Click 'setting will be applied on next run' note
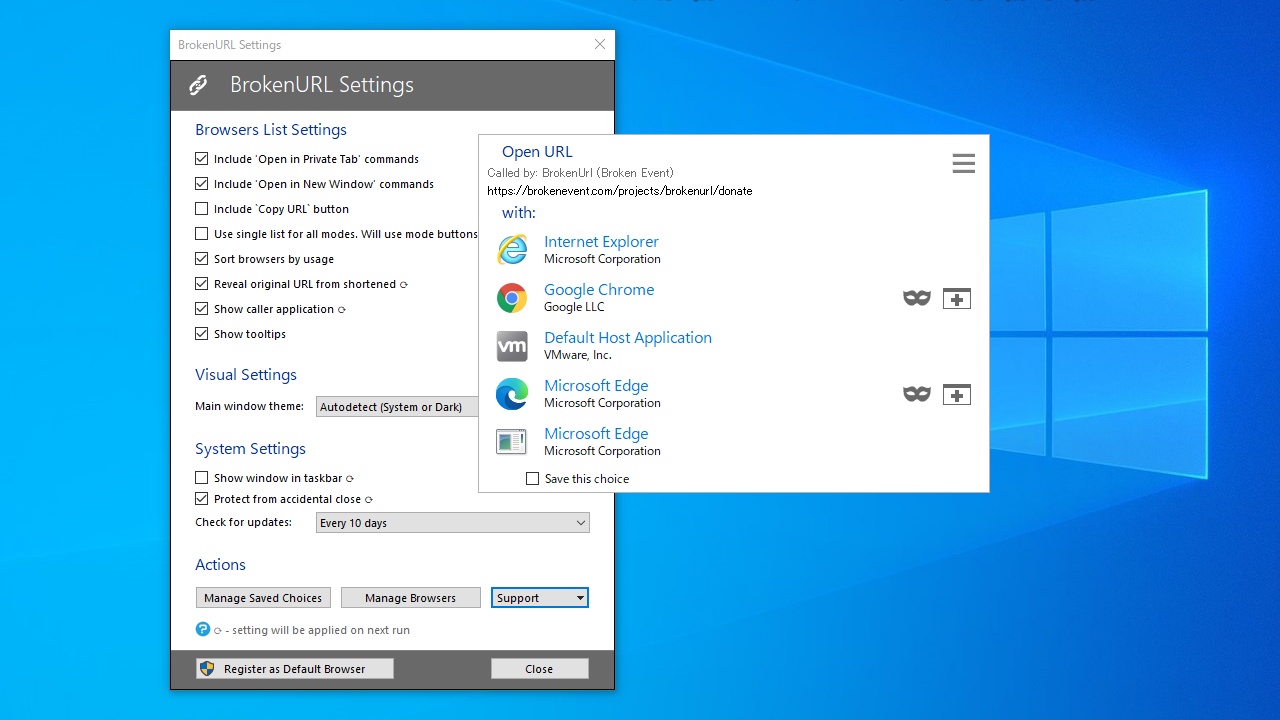 coord(321,630)
